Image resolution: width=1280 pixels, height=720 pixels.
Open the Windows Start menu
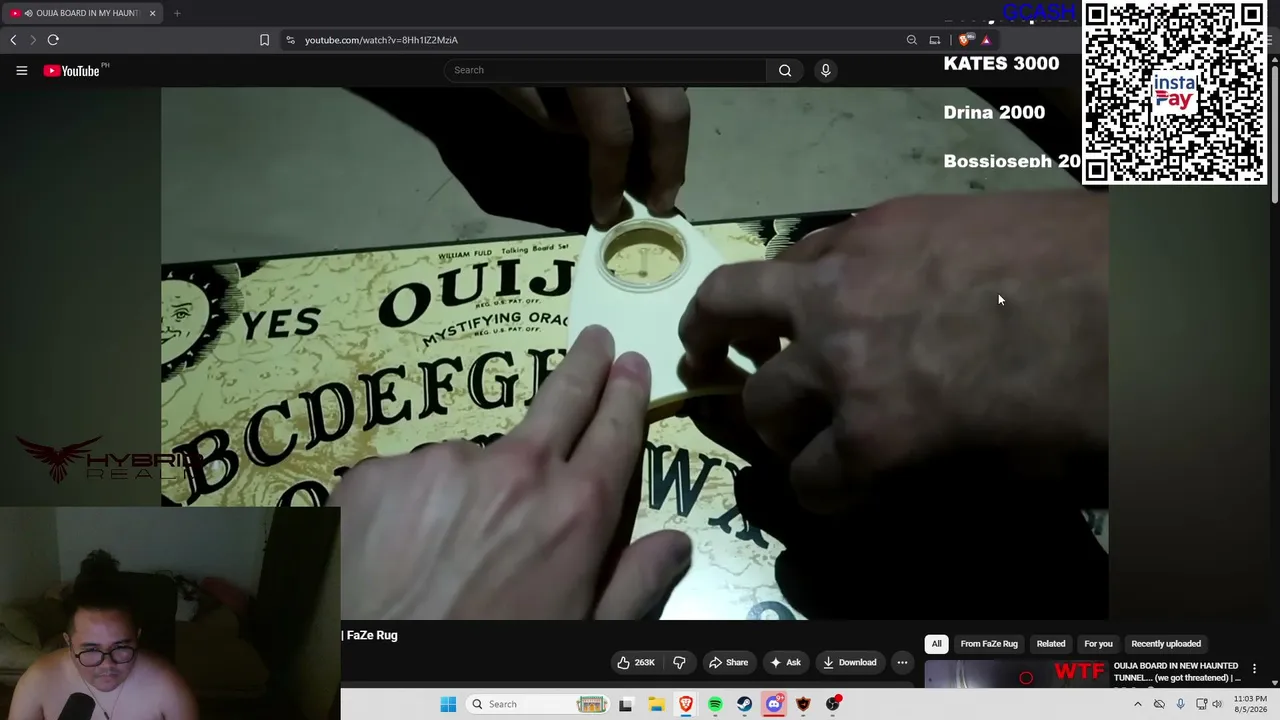(448, 704)
